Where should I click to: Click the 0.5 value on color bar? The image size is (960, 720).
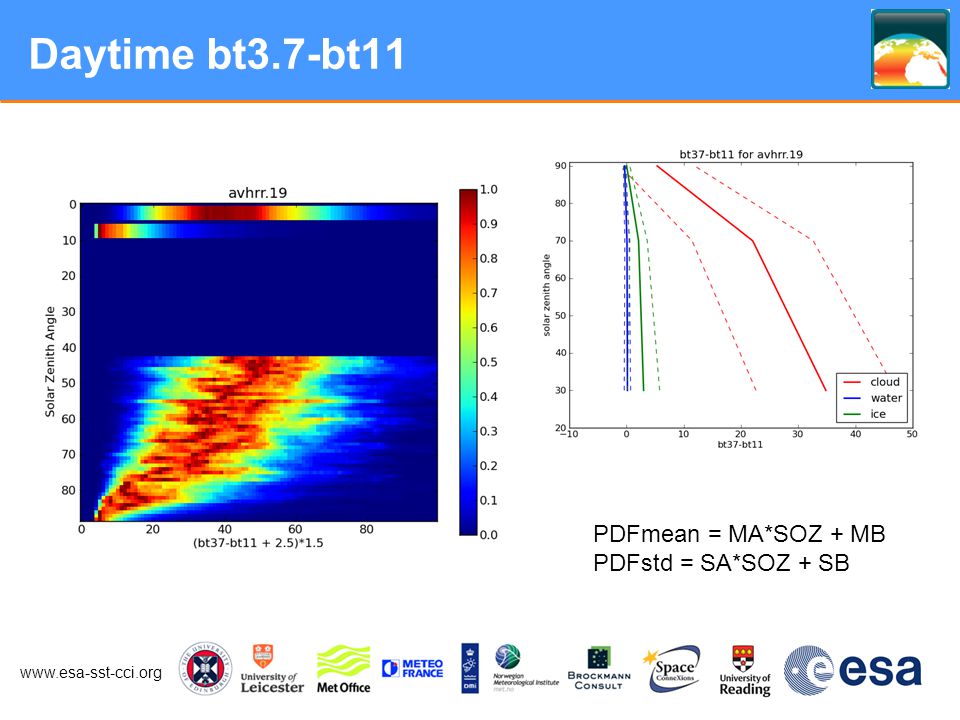488,362
